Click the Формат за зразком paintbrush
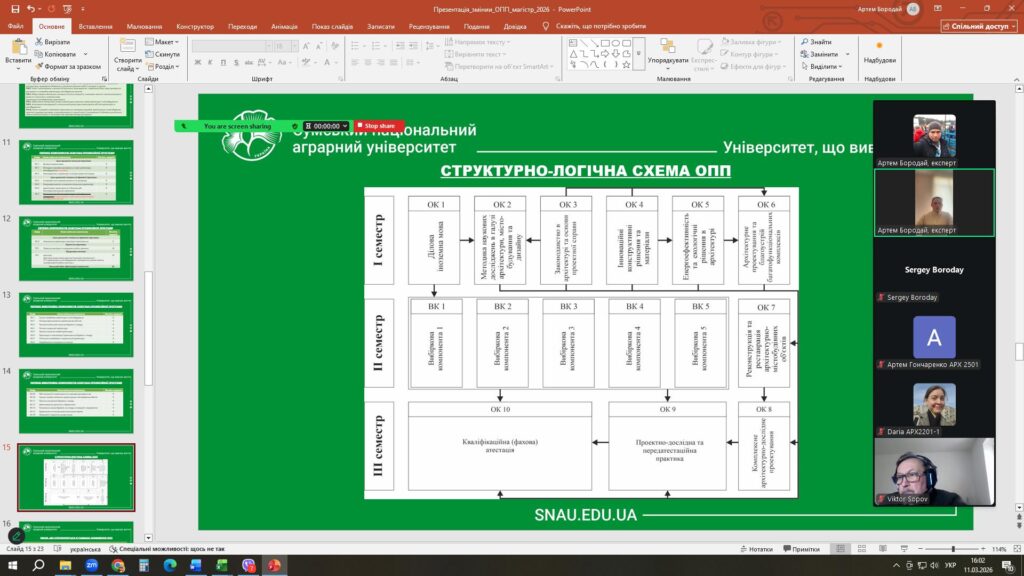Image resolution: width=1024 pixels, height=576 pixels. (39, 66)
